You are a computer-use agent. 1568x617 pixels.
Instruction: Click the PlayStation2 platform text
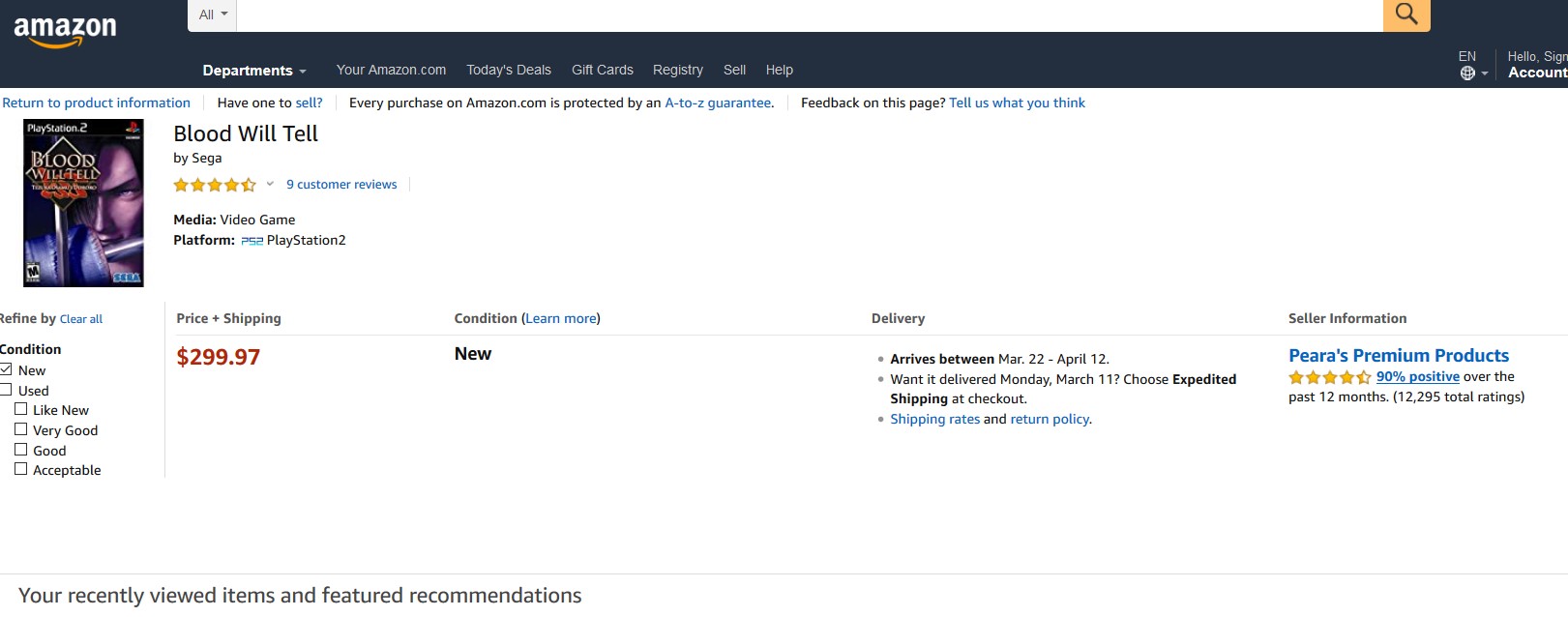[306, 240]
